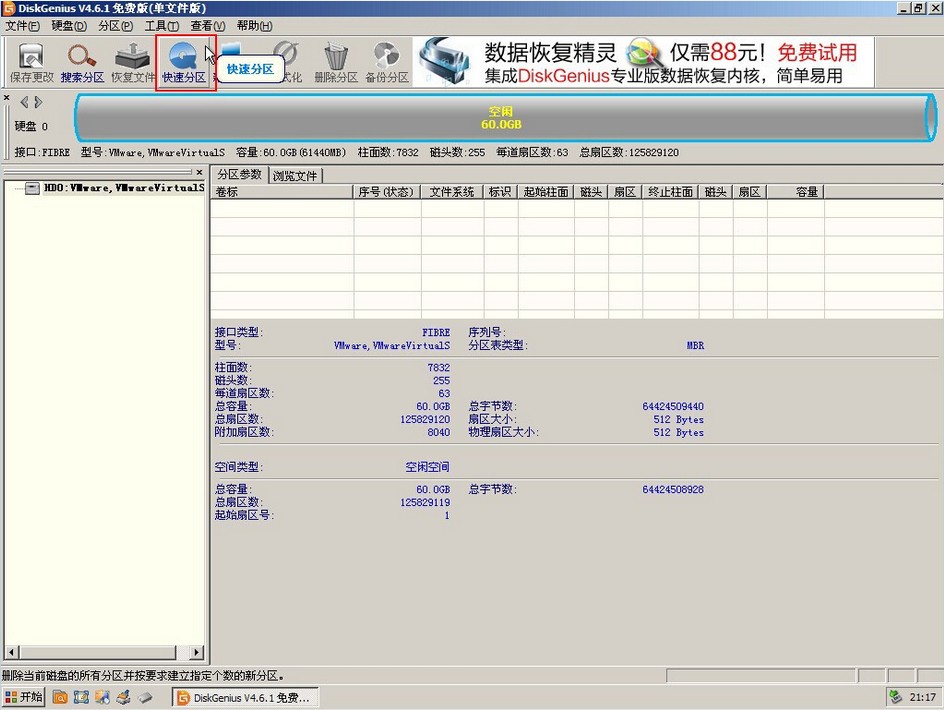Select the 保存更改 (save changes) toolbar icon
The width and height of the screenshot is (944, 710).
pos(29,61)
